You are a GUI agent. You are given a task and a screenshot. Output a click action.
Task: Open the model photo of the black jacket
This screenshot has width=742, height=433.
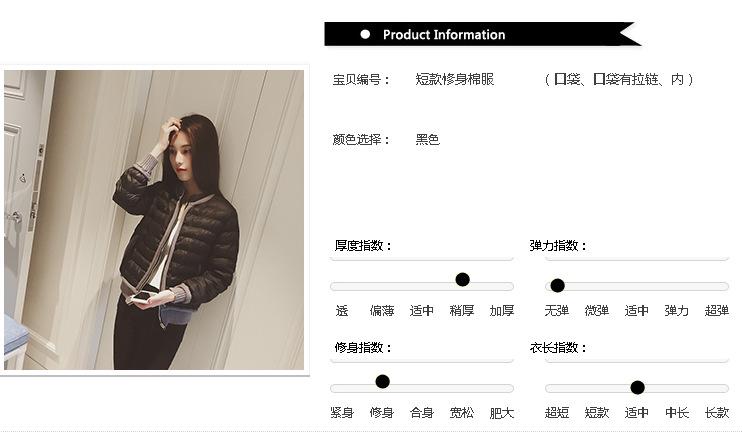point(154,220)
